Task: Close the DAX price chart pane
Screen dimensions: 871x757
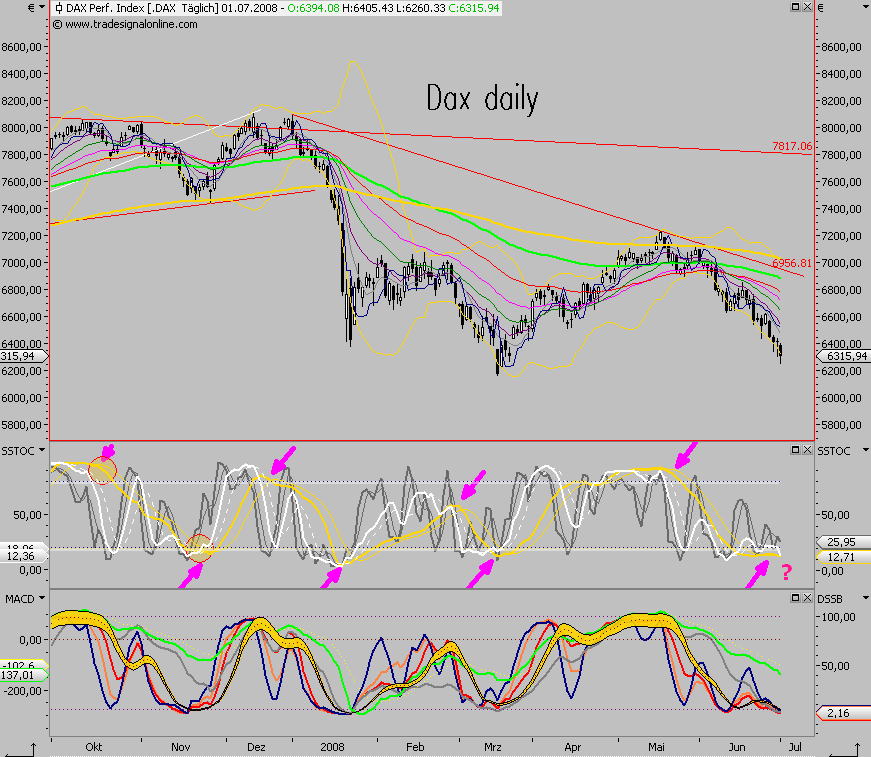Action: 807,7
